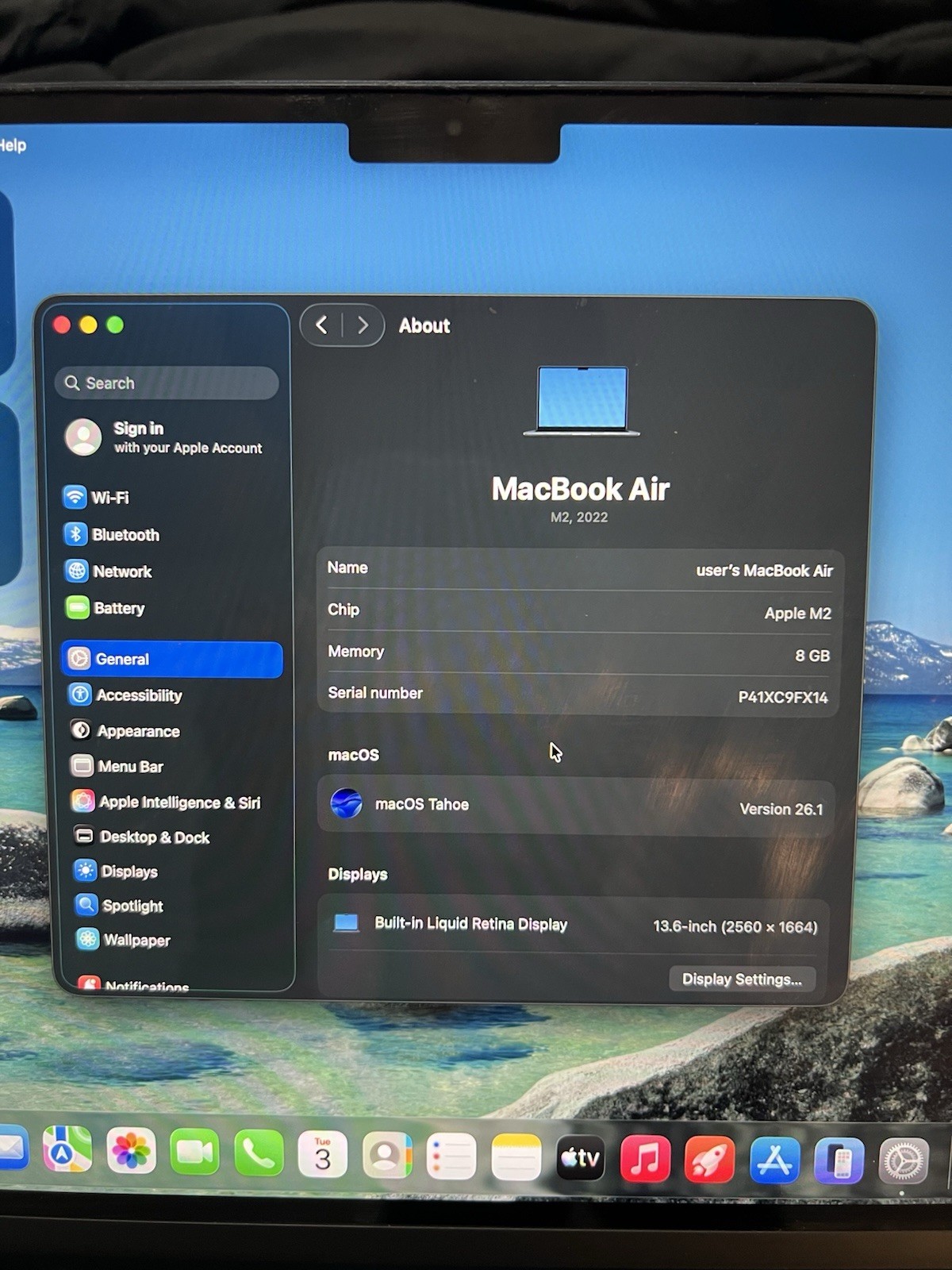Launch FaceTime from the Dock
952x1270 pixels.
(x=194, y=1152)
